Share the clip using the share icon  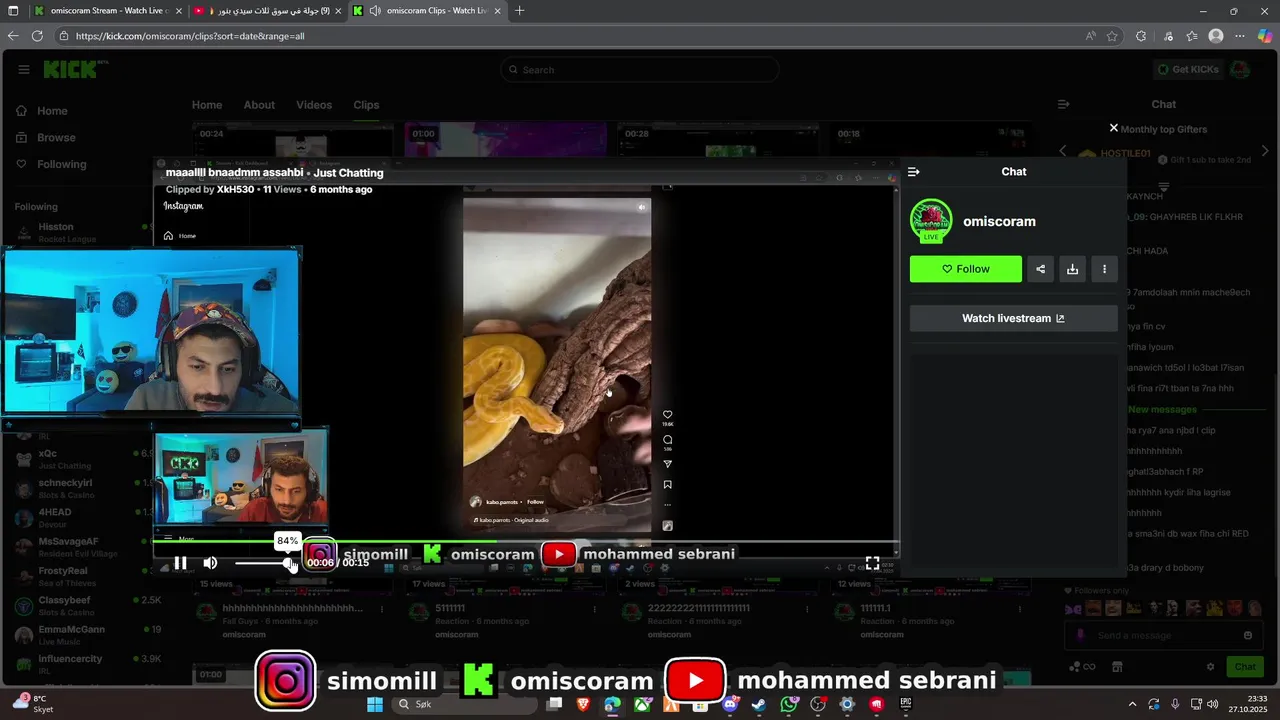[1040, 269]
